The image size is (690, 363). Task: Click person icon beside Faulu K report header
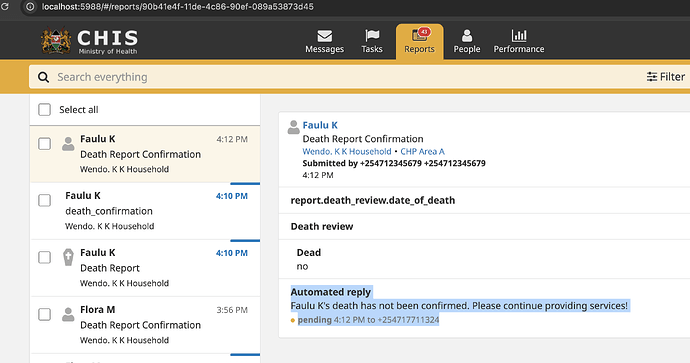pos(294,127)
